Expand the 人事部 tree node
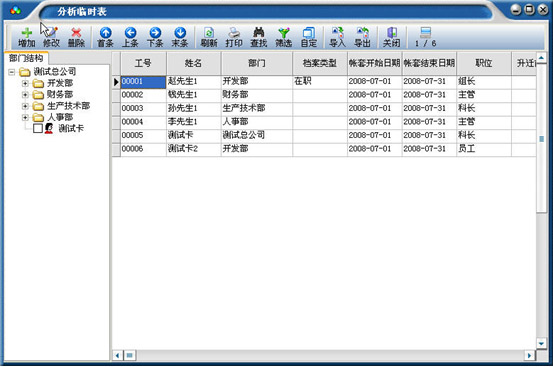The height and width of the screenshot is (367, 554). (x=25, y=117)
